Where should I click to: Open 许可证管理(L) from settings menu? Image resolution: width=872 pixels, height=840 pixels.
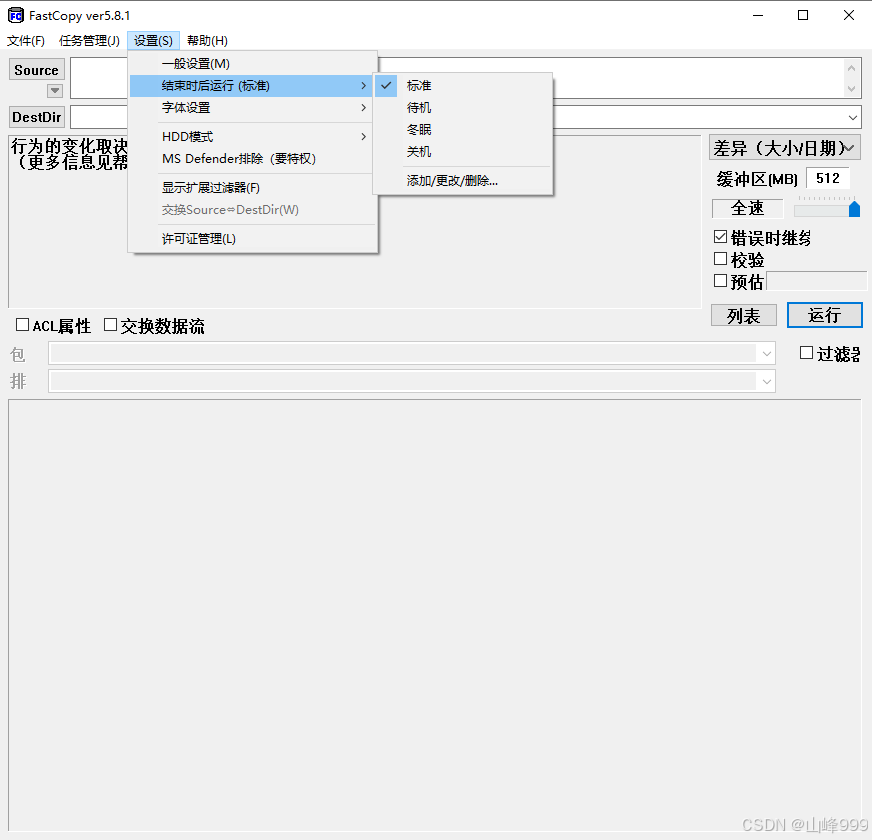click(253, 239)
